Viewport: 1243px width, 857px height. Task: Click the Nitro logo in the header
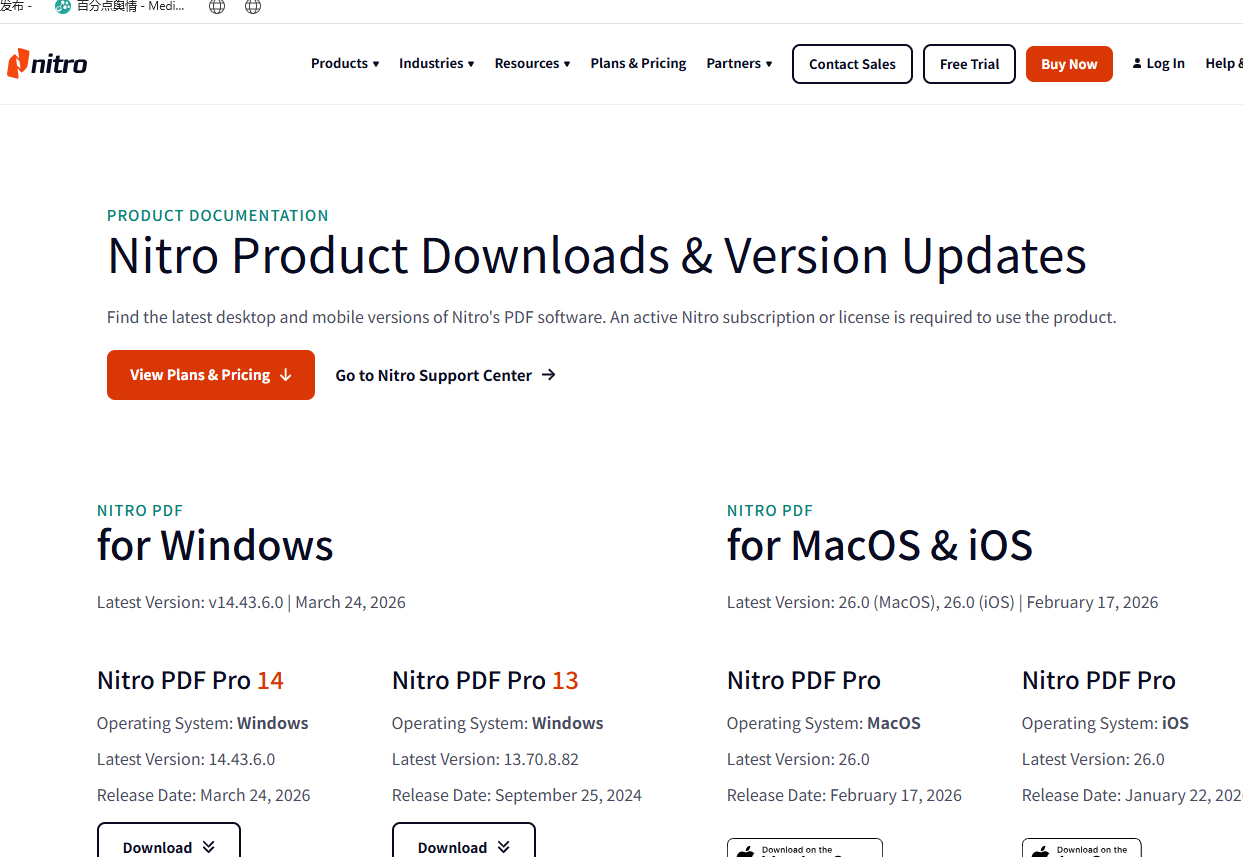tap(47, 63)
